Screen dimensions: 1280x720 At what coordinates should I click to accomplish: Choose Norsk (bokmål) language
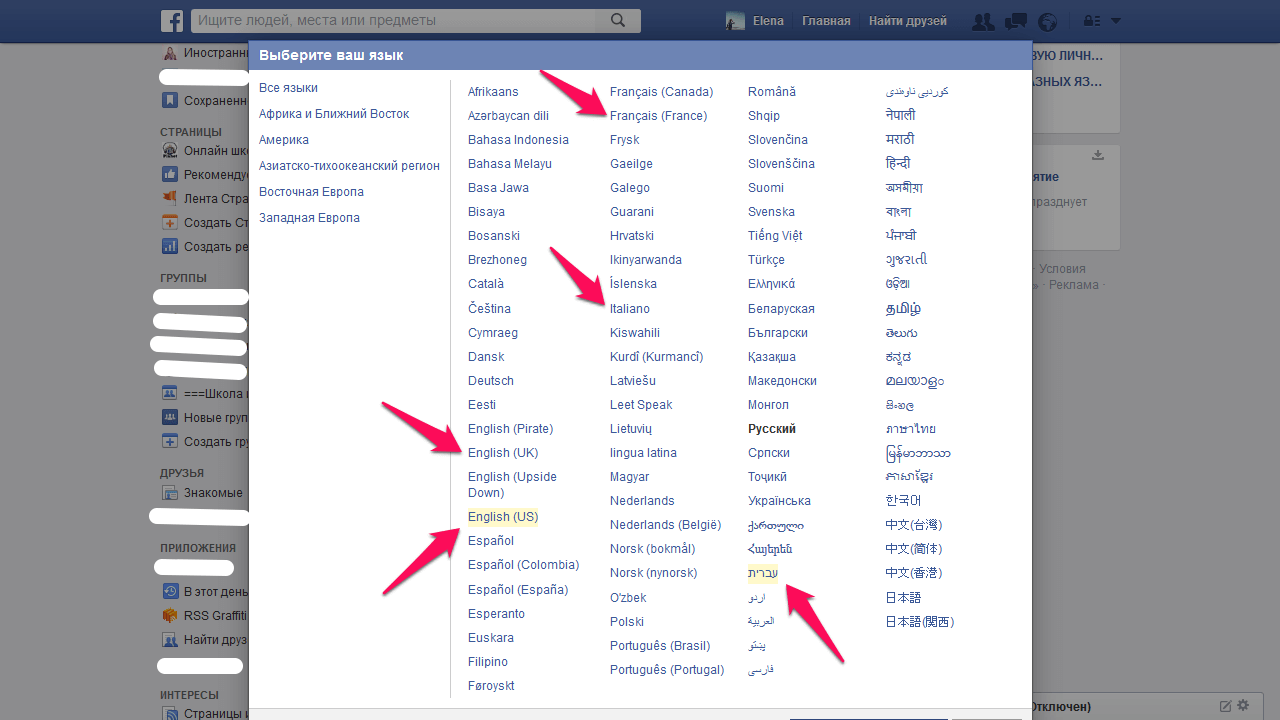[652, 549]
